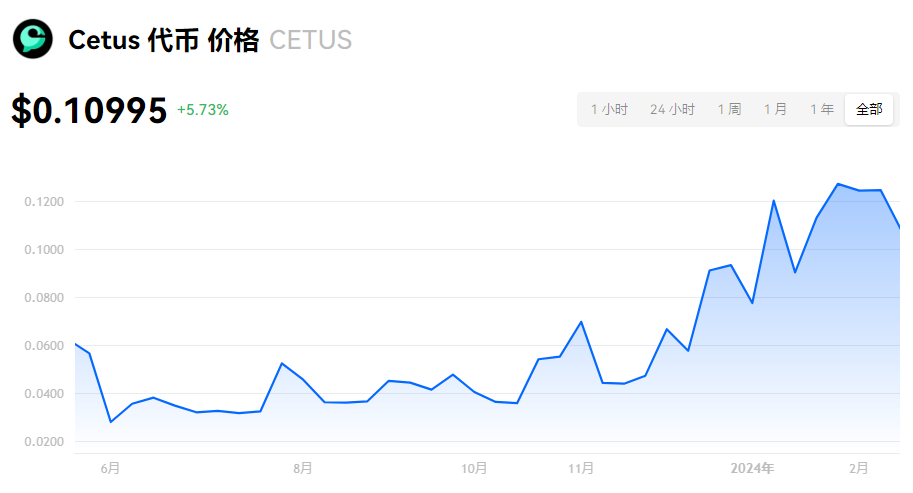Viewport: 913px width, 493px height.
Task: Click the 0.1200 price axis label
Action: [x=44, y=202]
